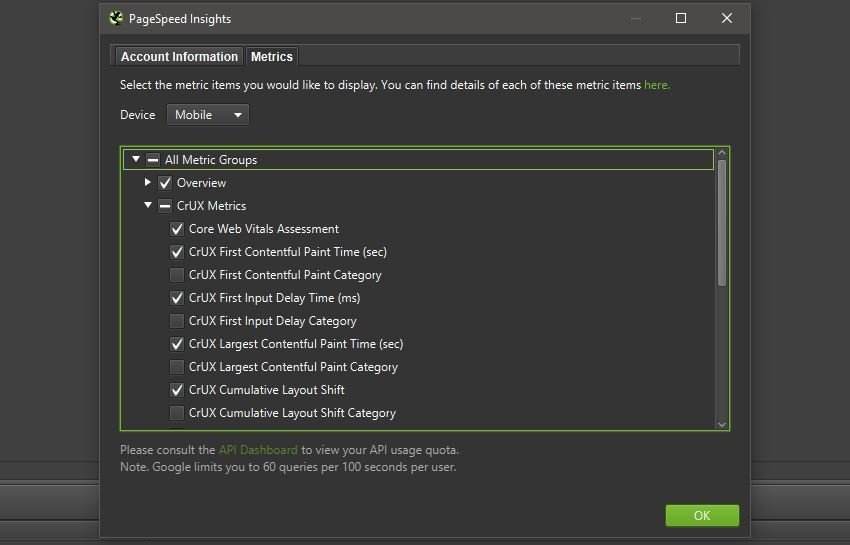Disable CrUX First Input Delay Time (ms)
This screenshot has height=545, width=850.
click(x=177, y=298)
